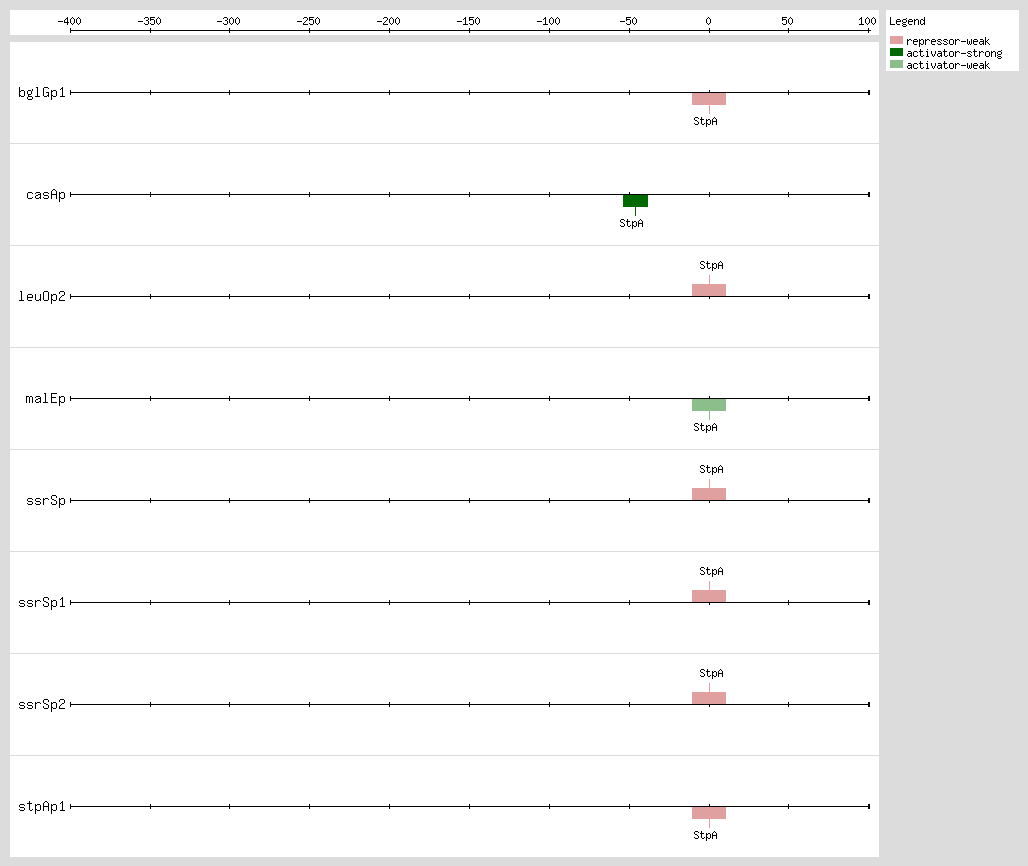Click the activator-weak legend color swatch

coord(896,64)
